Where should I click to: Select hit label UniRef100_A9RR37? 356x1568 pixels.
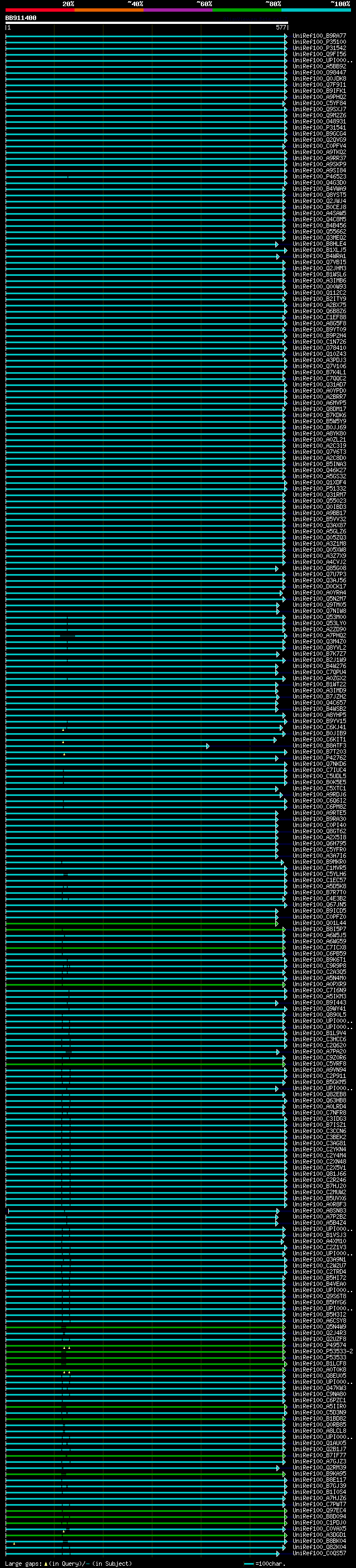coord(319,159)
